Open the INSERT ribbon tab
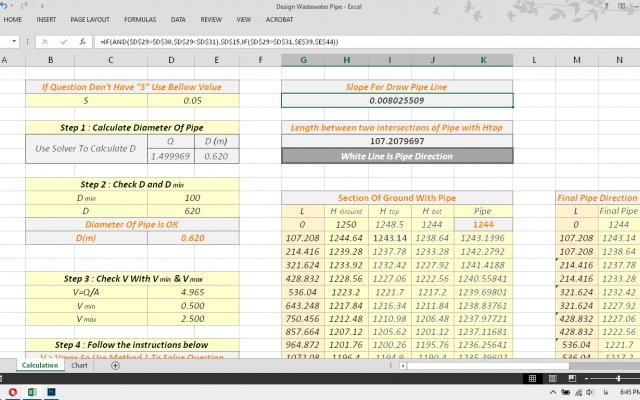The image size is (640, 400). coord(46,19)
